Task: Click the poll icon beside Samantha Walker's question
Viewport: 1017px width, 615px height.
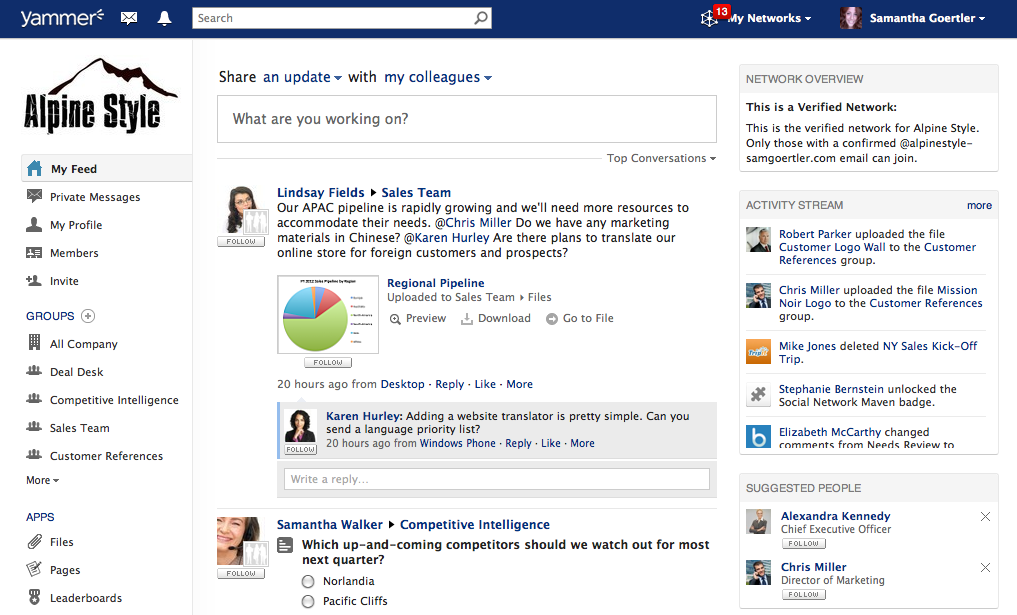Action: click(x=285, y=545)
